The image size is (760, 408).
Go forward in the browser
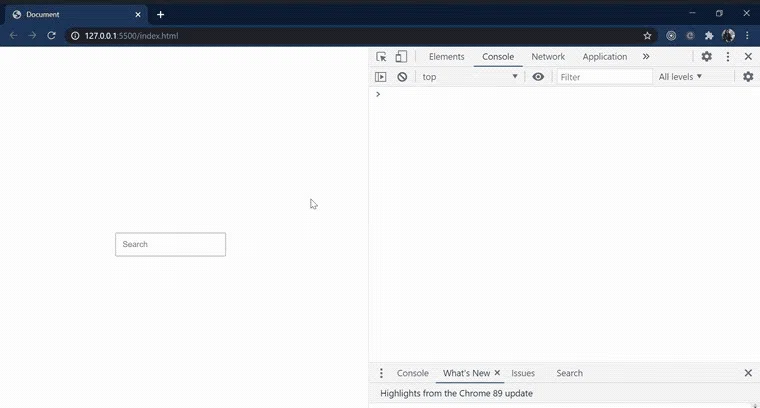32,35
